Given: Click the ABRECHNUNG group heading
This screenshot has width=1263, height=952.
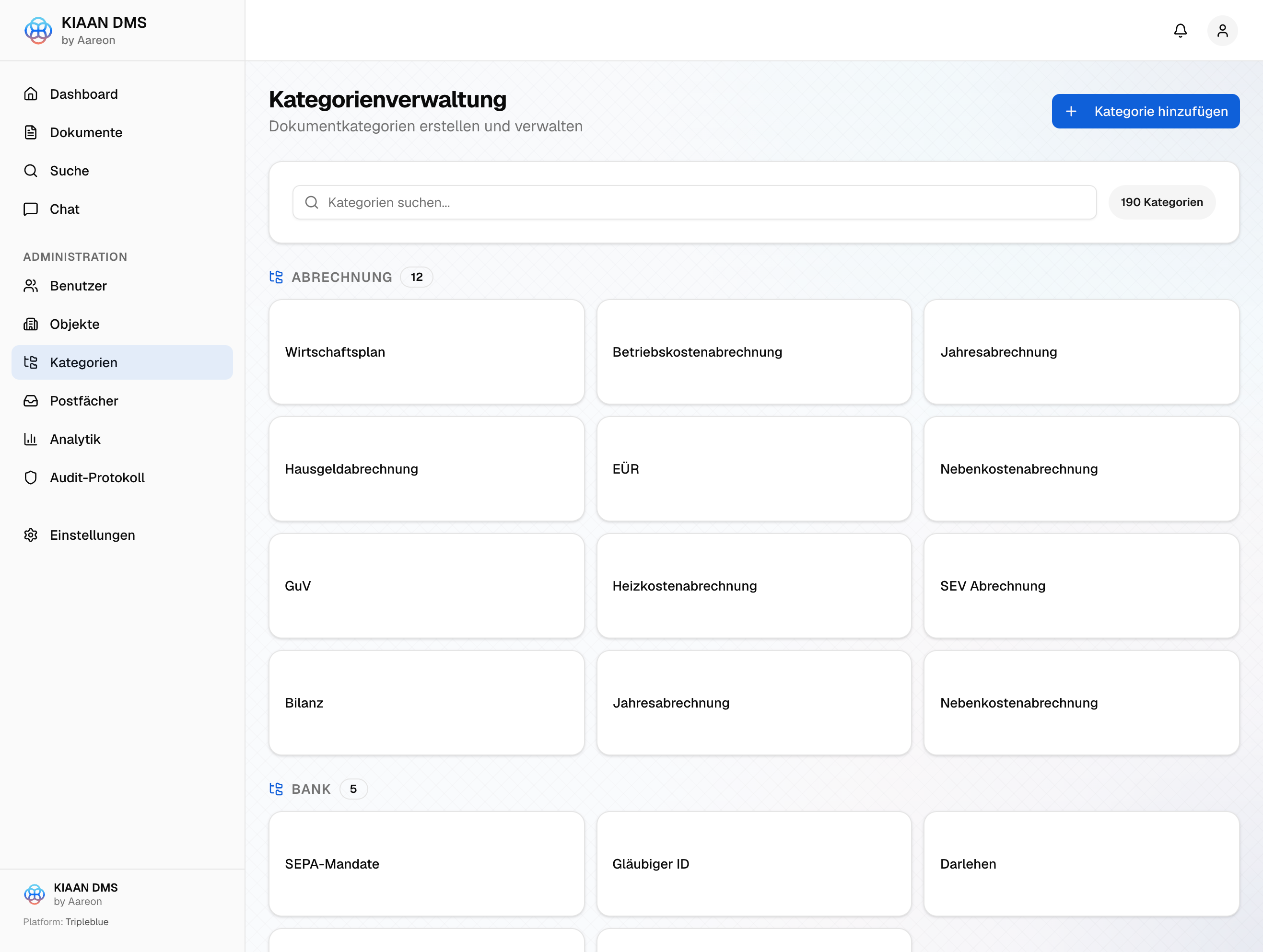Looking at the screenshot, I should pos(341,277).
